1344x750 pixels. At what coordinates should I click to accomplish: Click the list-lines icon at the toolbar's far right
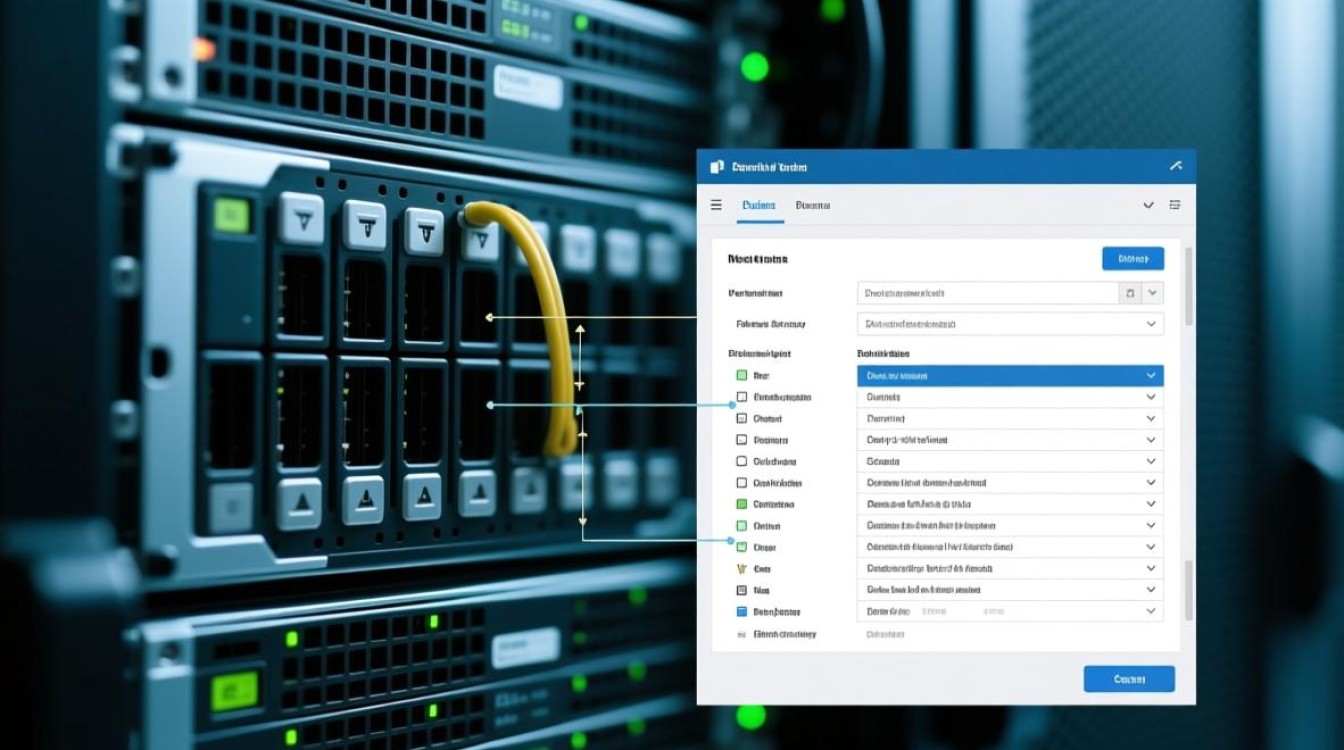(x=1175, y=205)
